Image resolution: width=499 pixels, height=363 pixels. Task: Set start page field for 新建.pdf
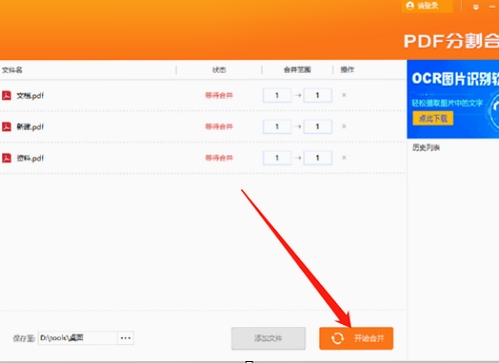(277, 127)
